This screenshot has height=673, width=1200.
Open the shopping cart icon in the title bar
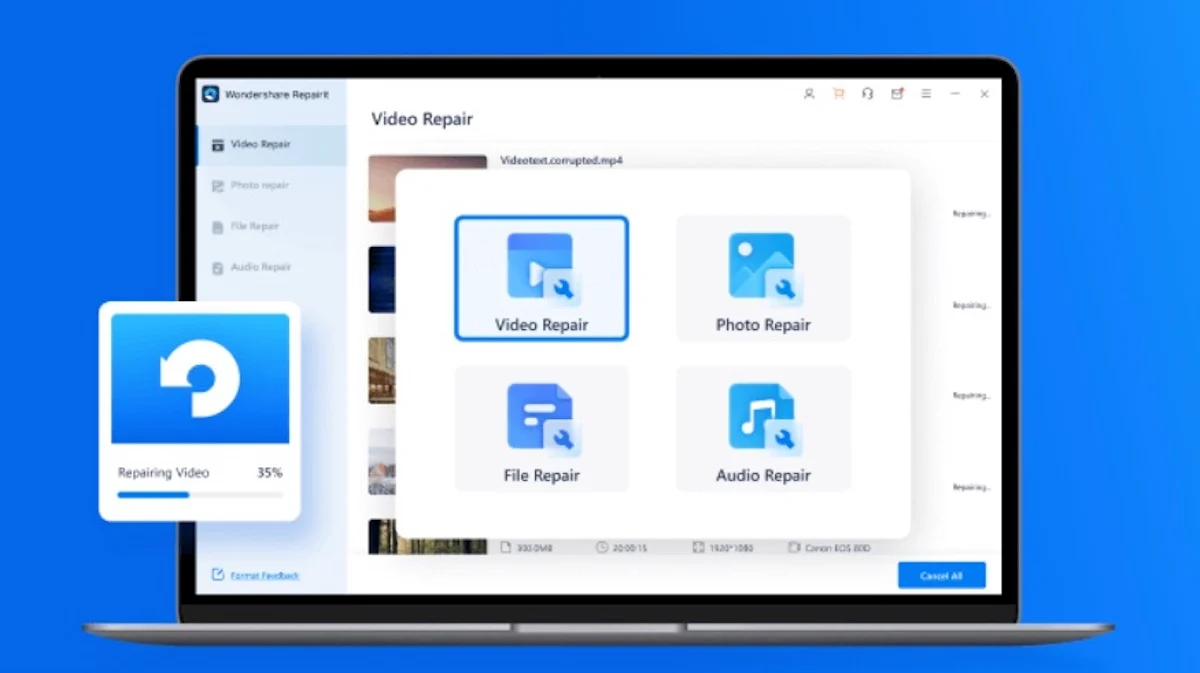point(838,93)
